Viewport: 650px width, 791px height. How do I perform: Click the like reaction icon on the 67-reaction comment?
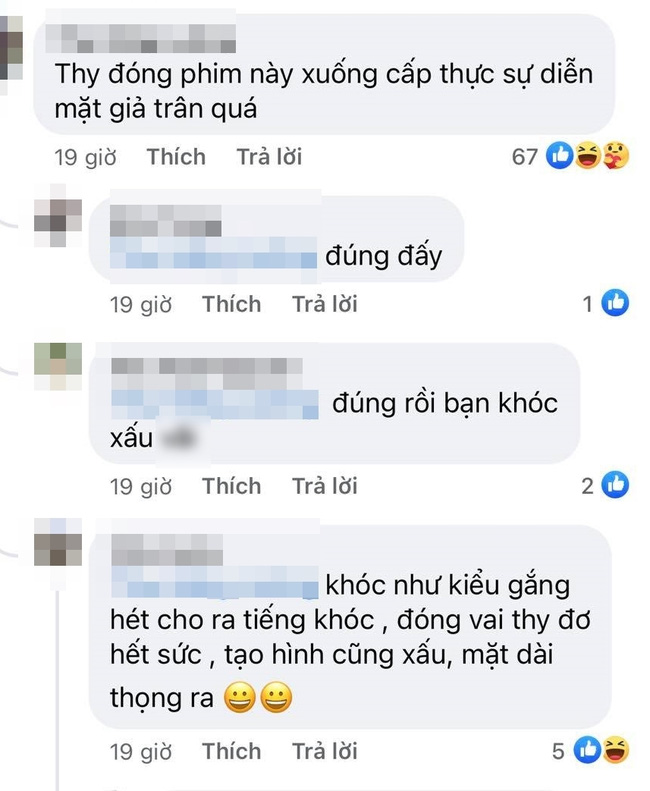(560, 155)
